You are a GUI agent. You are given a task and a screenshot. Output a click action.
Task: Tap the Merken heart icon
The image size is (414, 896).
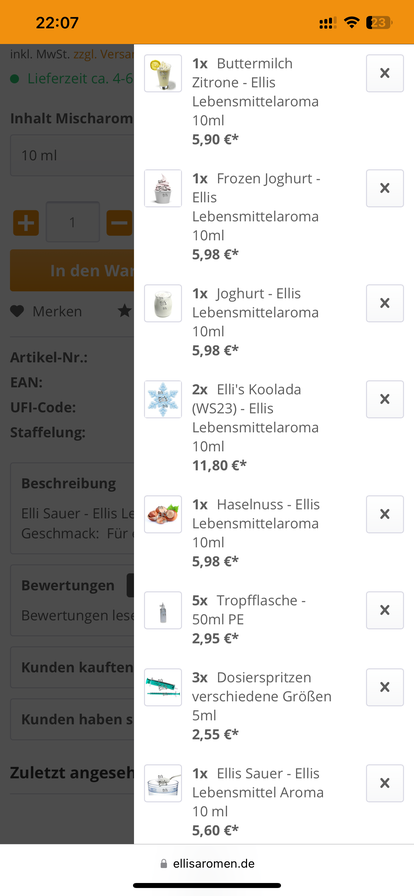[x=18, y=311]
